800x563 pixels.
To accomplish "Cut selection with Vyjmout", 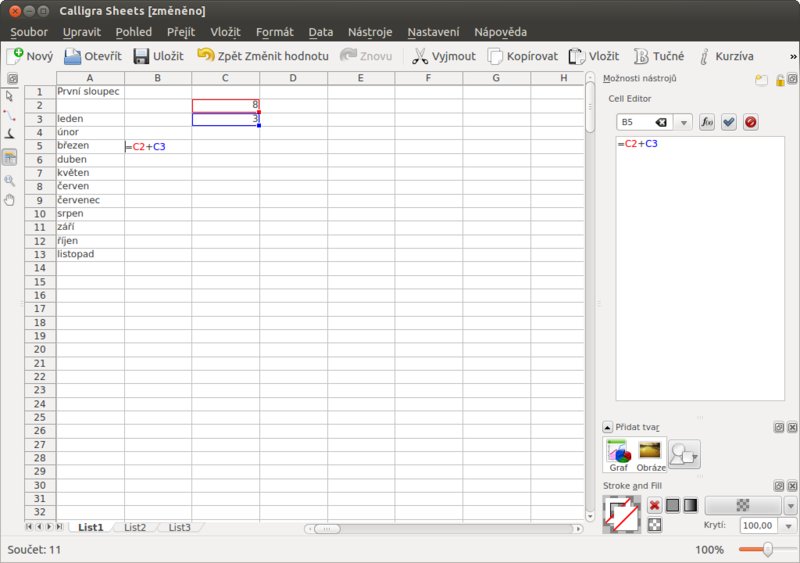I will 443,56.
